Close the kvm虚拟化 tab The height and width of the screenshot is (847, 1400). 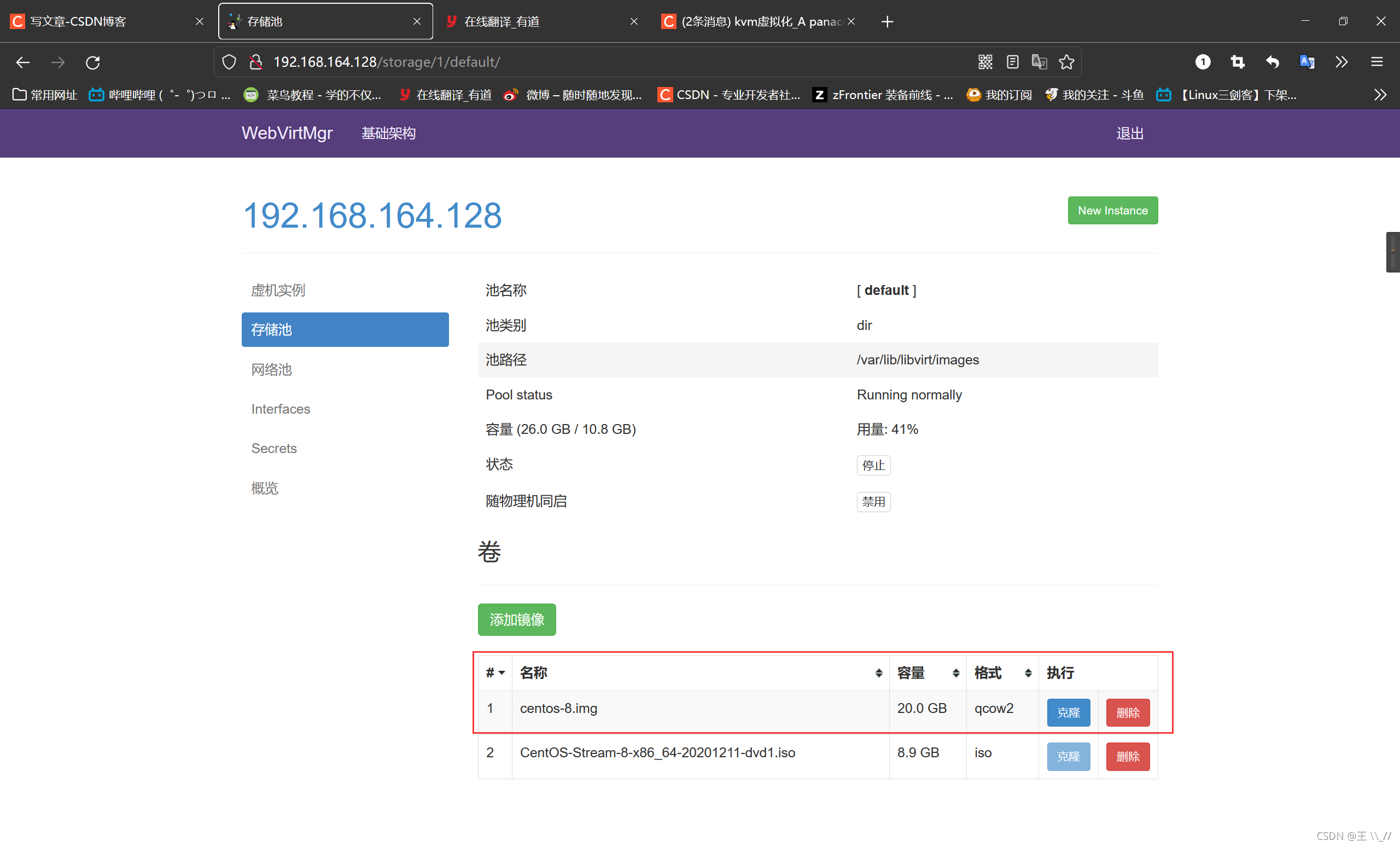click(x=851, y=21)
